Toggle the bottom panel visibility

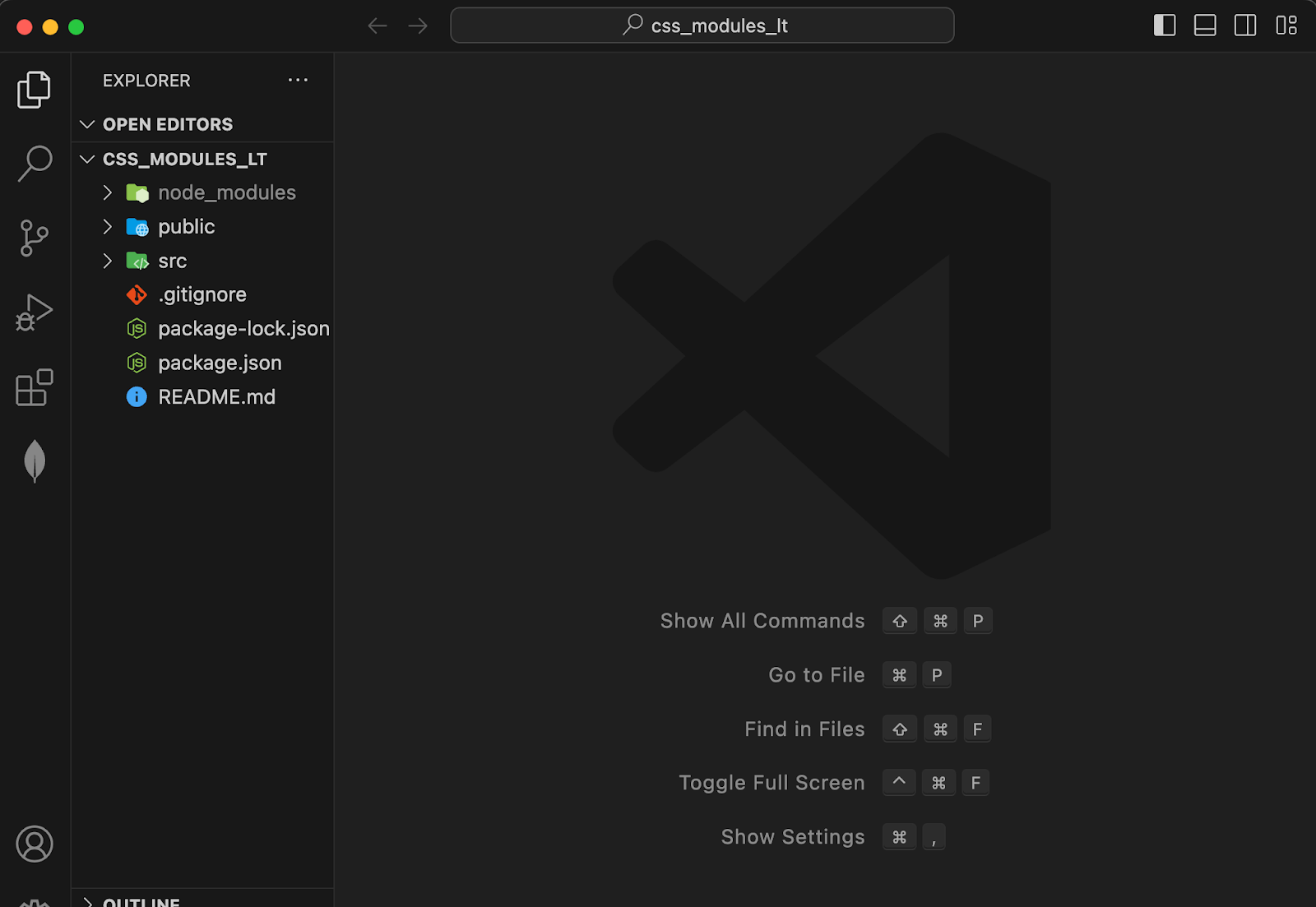[x=1204, y=25]
